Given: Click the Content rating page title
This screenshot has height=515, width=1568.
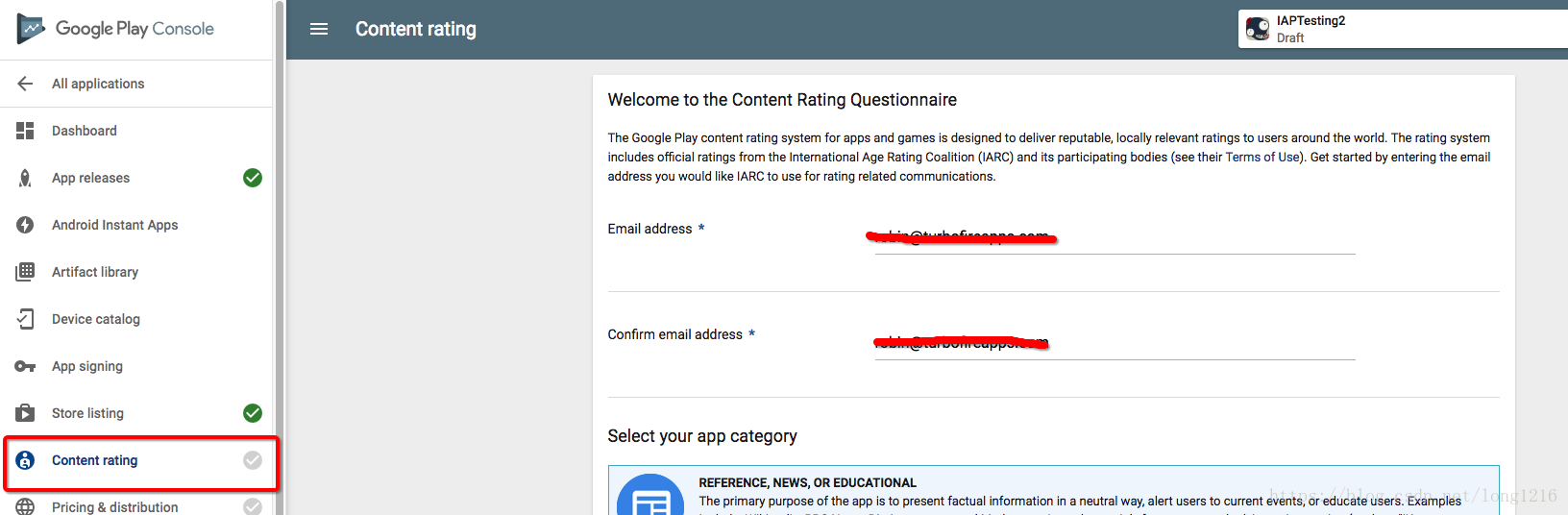Looking at the screenshot, I should click(416, 29).
